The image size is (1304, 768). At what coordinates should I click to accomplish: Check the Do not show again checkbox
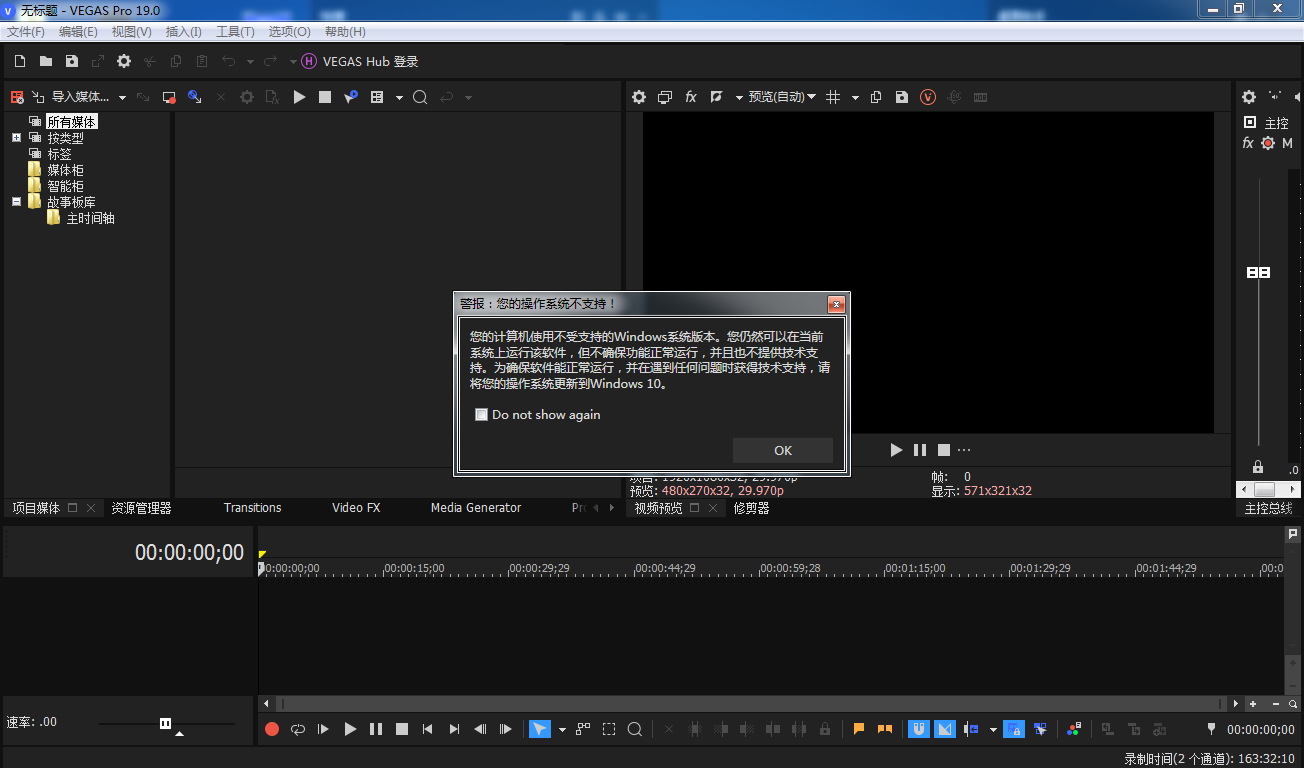pos(481,414)
